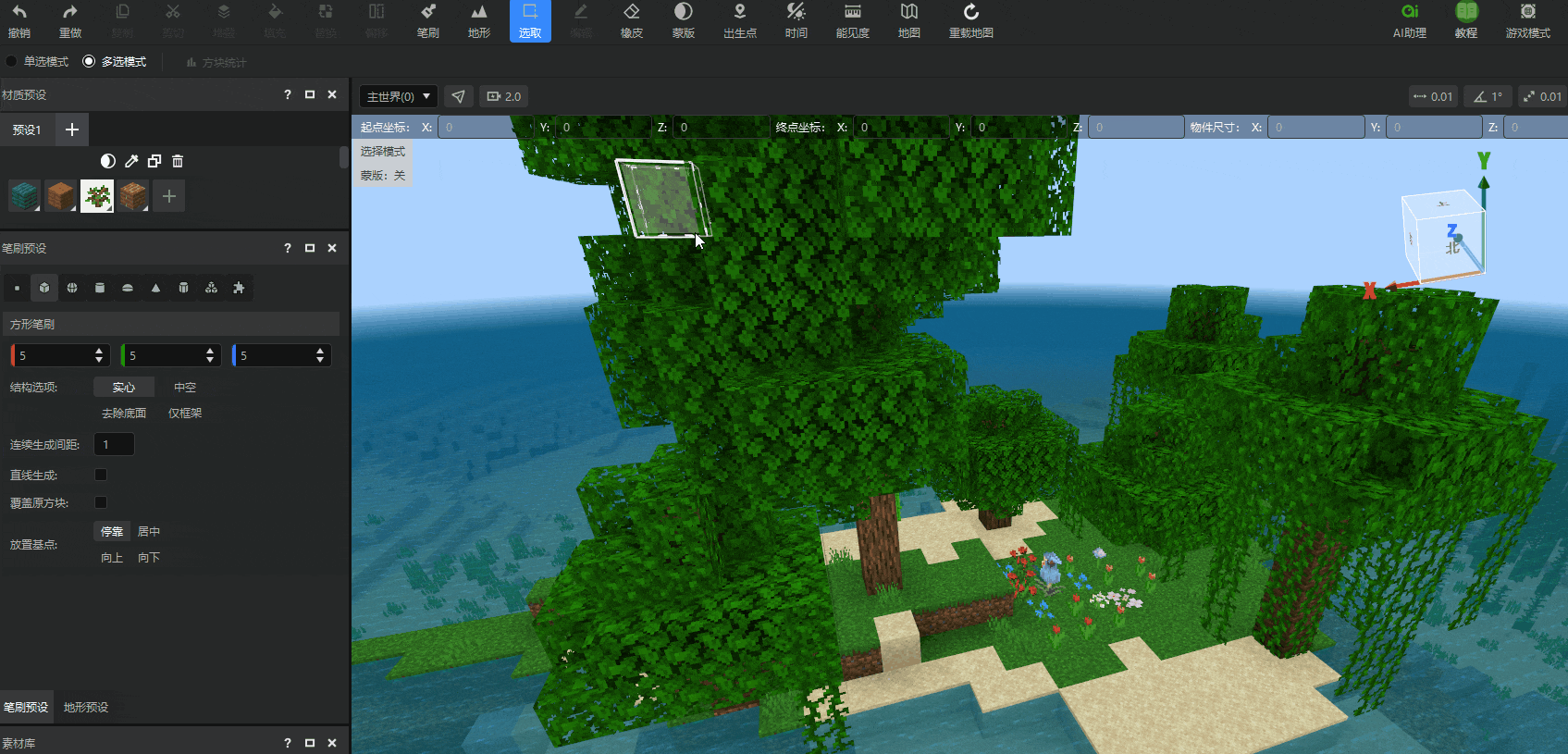The width and height of the screenshot is (1568, 754).
Task: Select the hemisphere brush shape
Action: tap(128, 288)
